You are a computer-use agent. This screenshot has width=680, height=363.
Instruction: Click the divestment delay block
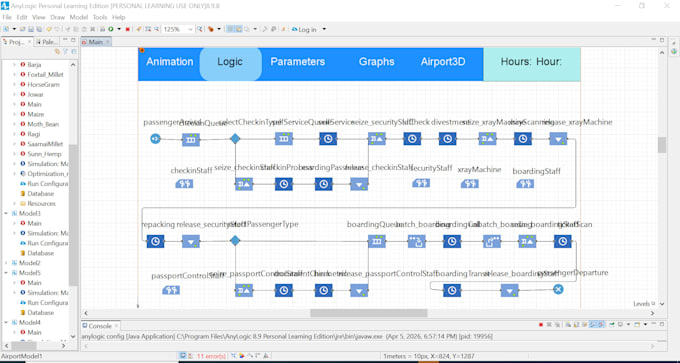447,139
